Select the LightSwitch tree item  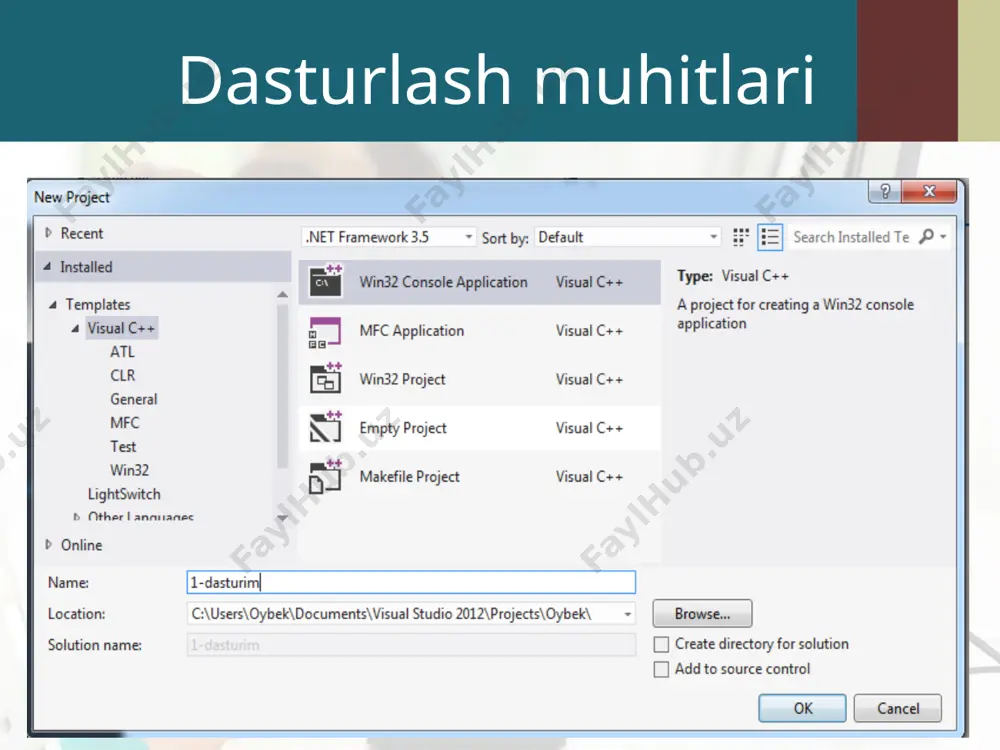pos(124,494)
